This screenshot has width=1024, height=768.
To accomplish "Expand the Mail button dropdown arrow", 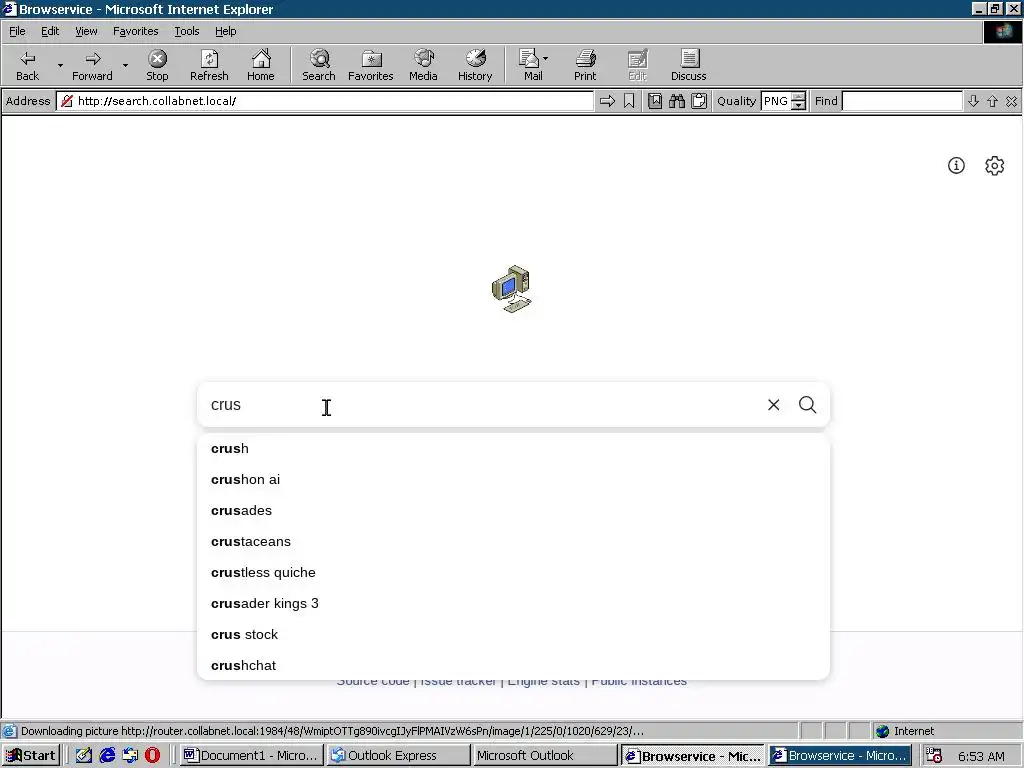I will [x=545, y=59].
